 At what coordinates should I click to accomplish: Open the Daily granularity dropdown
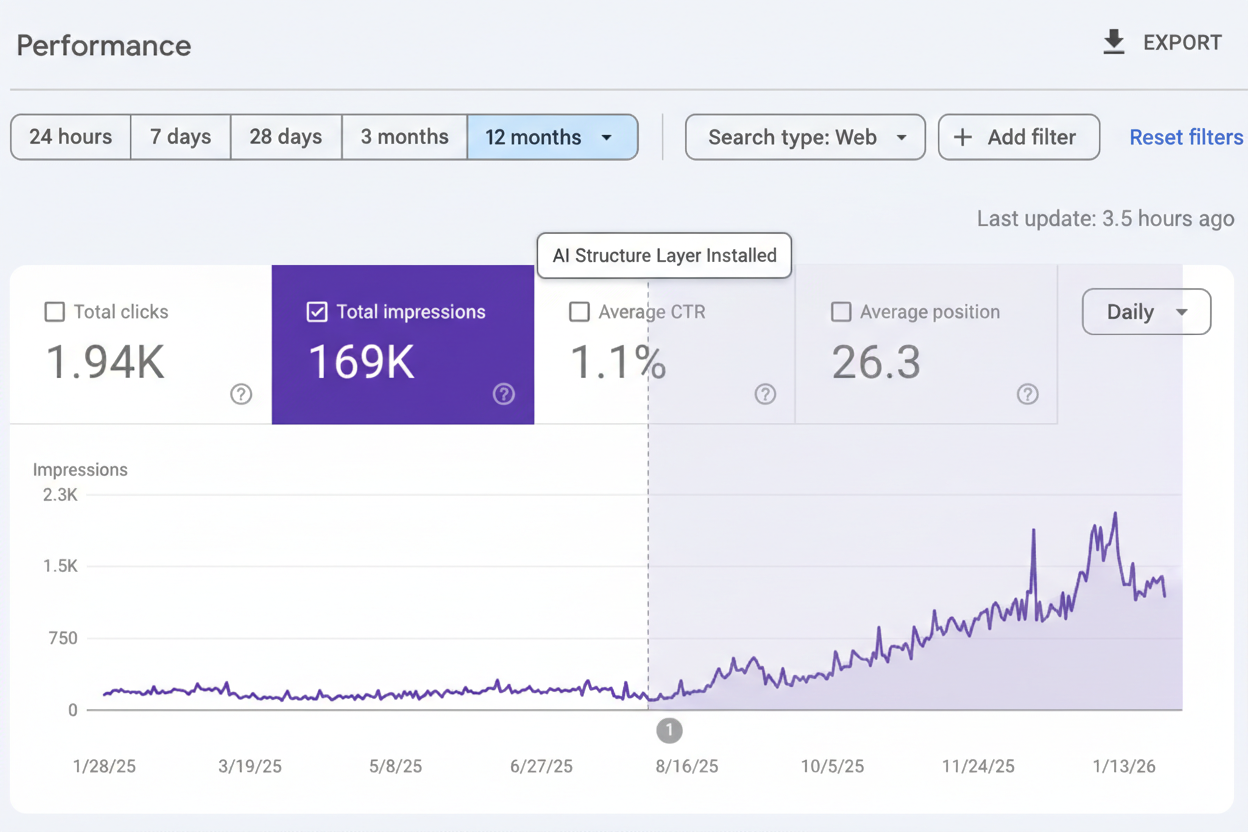coord(1146,311)
